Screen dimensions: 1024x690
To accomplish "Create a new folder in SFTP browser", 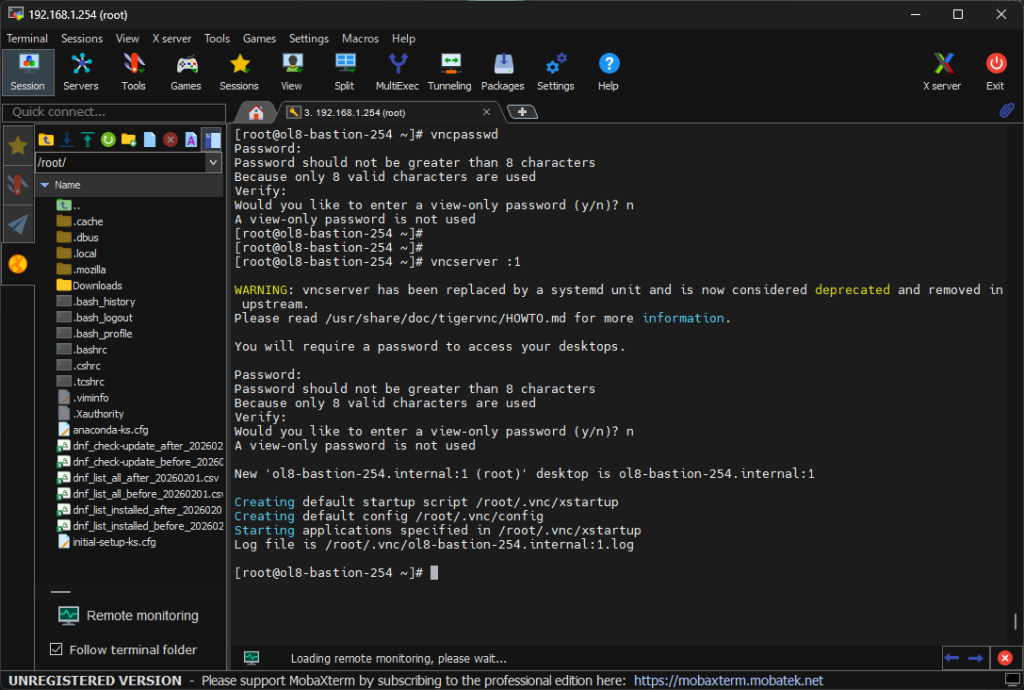I will point(129,140).
